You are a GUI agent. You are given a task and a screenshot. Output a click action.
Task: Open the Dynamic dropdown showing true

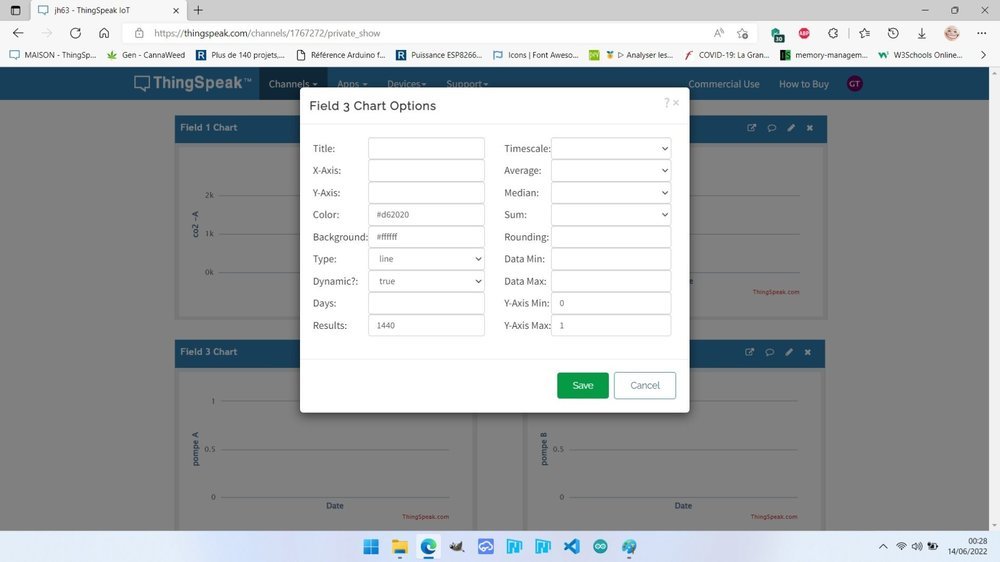(x=426, y=281)
